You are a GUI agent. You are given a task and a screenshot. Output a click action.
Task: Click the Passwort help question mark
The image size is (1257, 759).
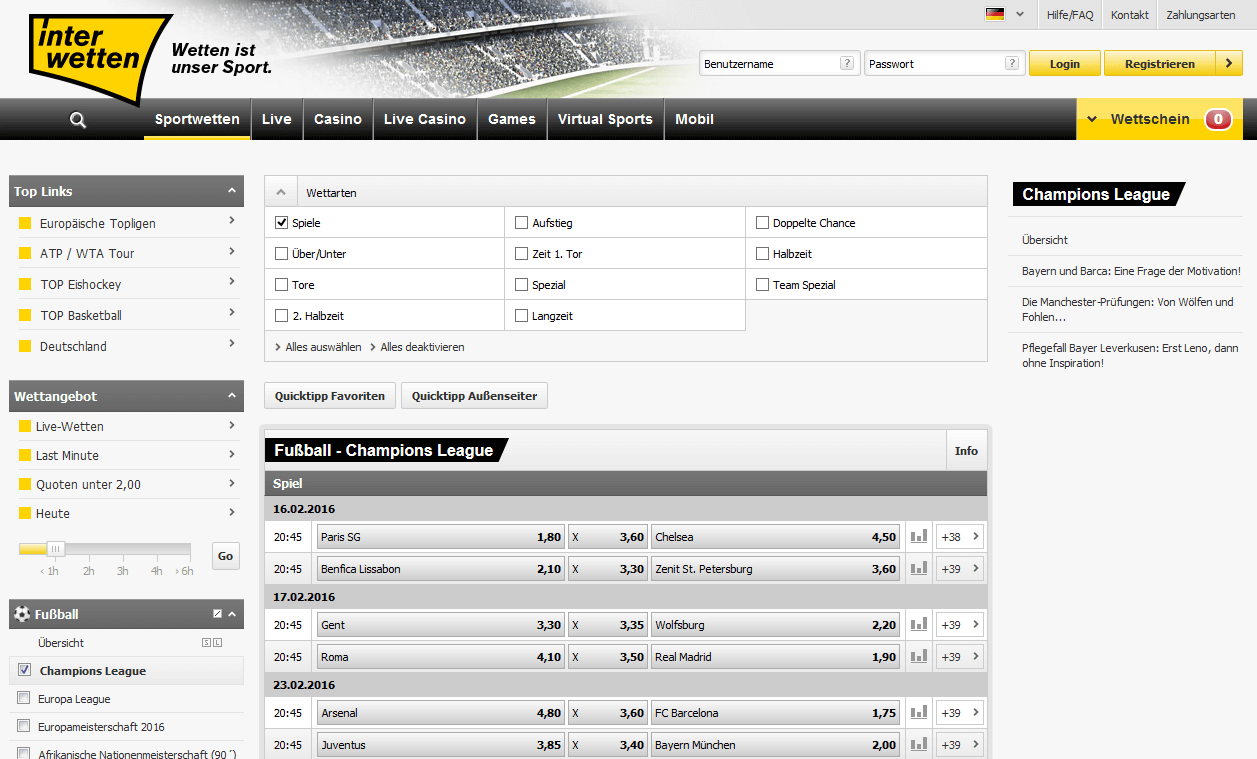pos(1012,63)
